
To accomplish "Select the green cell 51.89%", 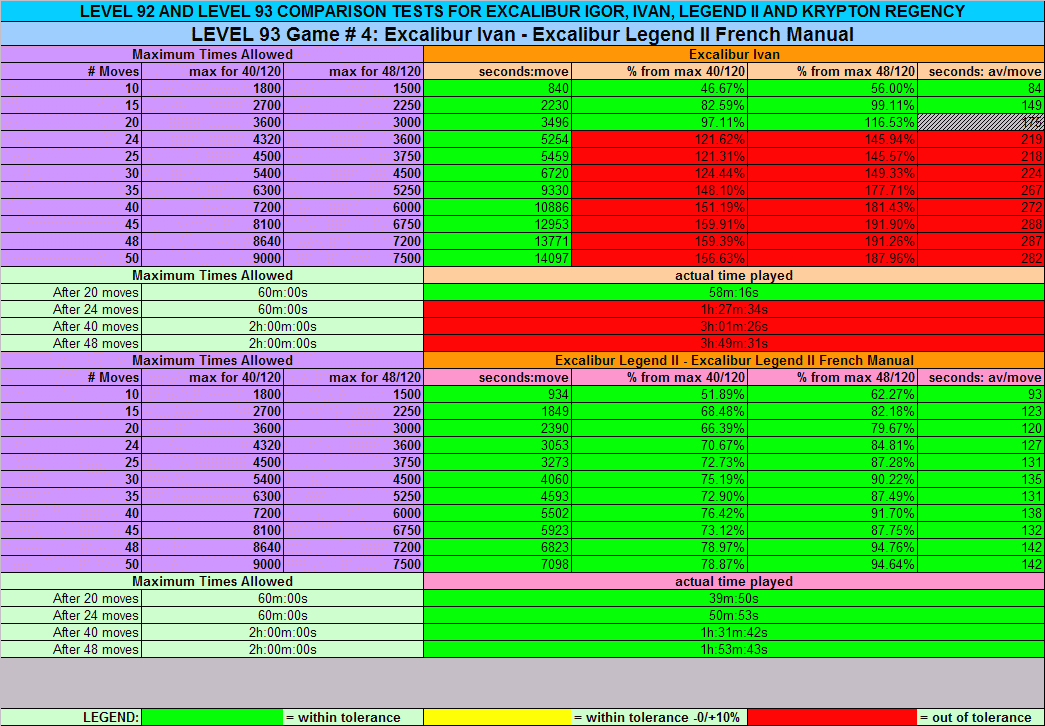I will tap(659, 394).
